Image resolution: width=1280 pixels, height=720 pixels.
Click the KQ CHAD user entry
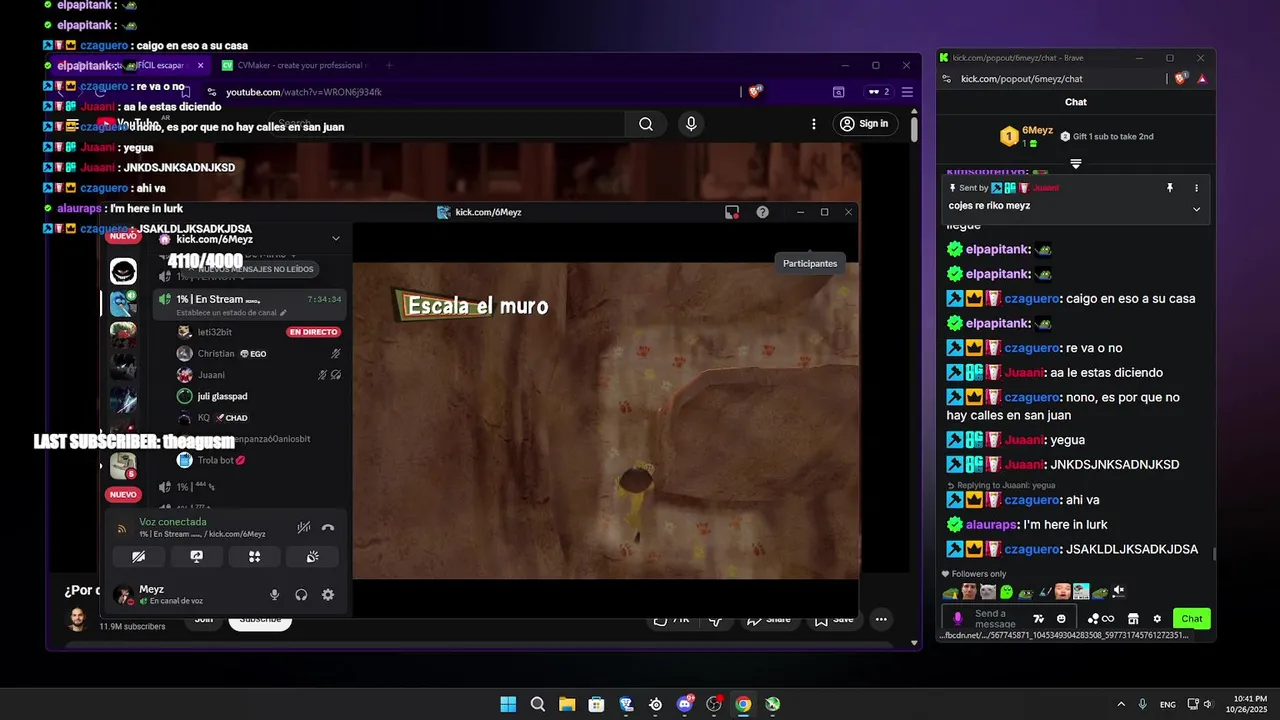(x=258, y=418)
